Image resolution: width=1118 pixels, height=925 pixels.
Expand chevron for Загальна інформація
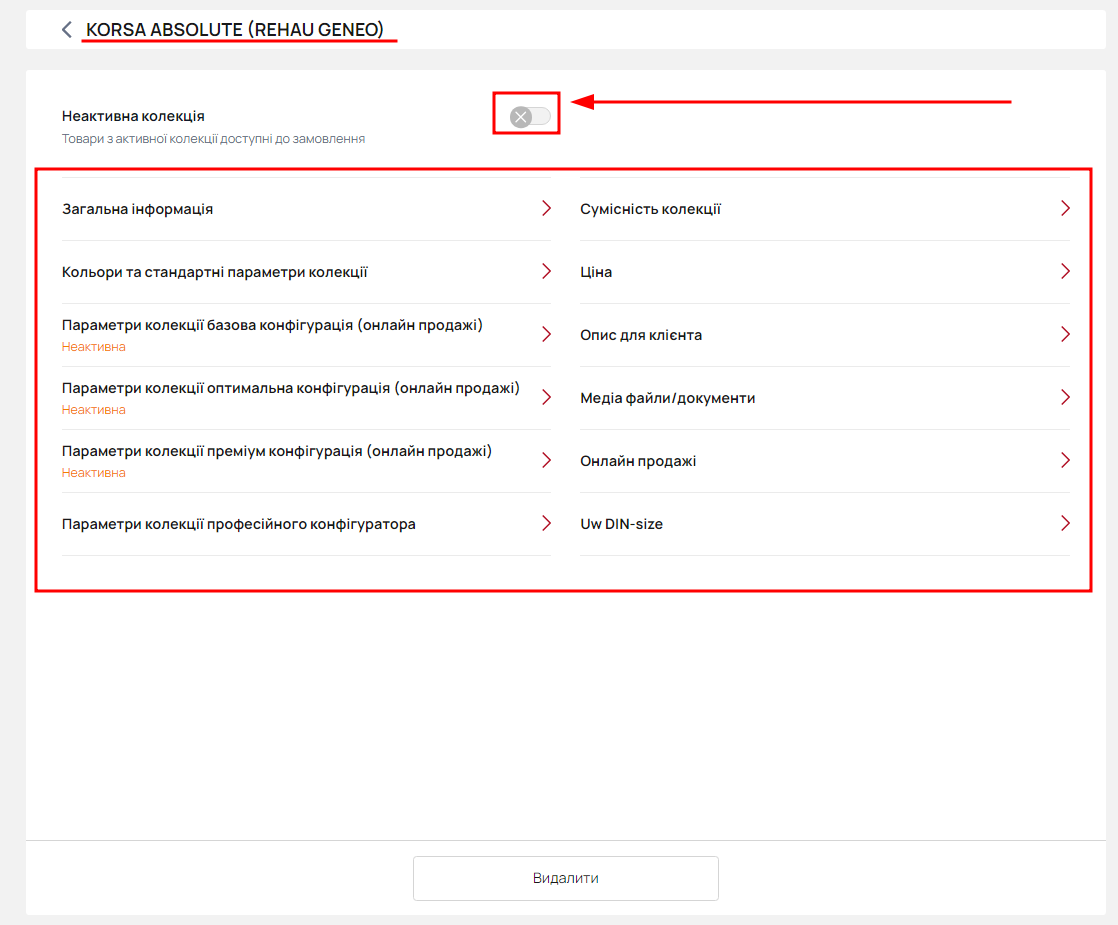[x=546, y=208]
